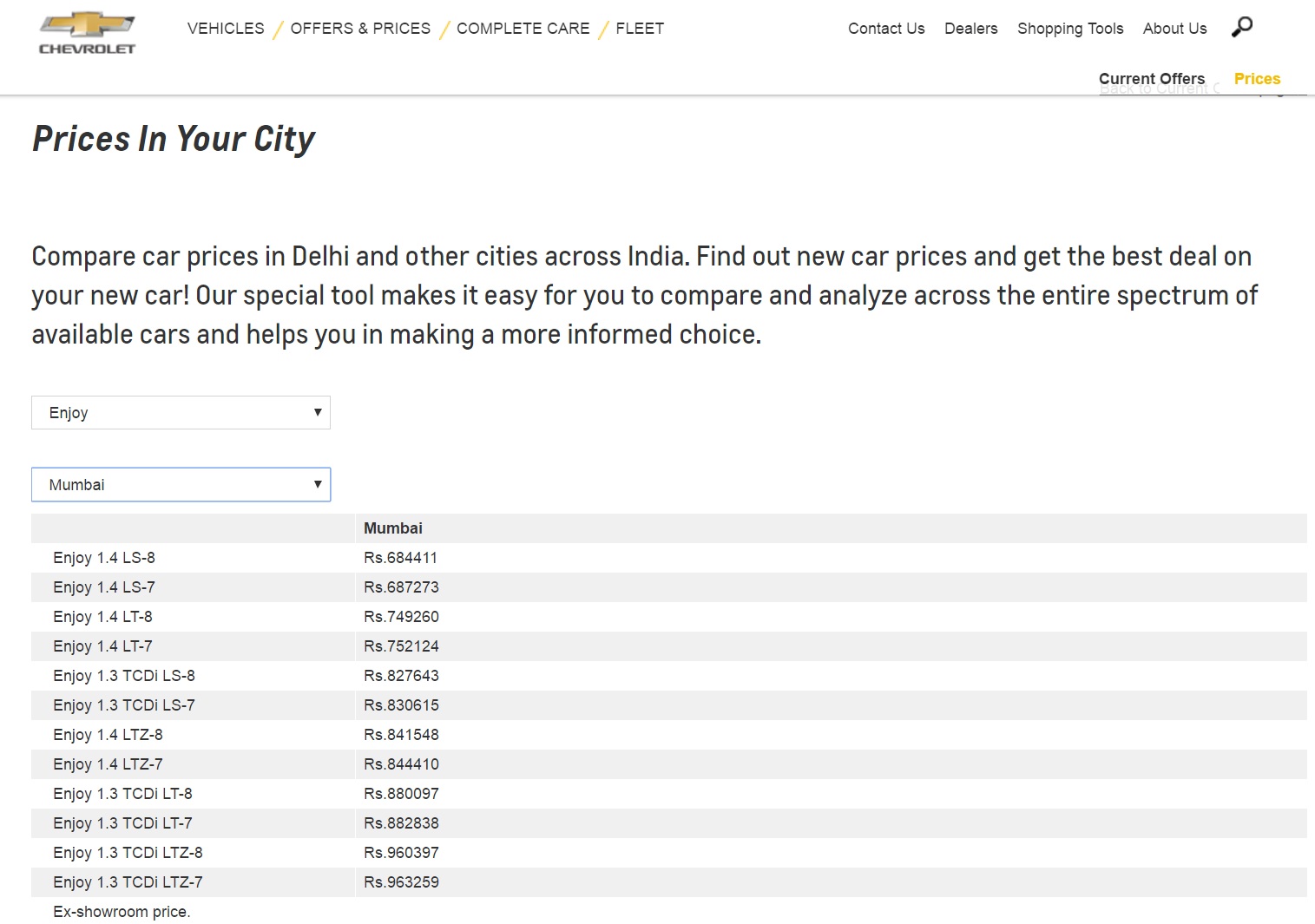Expand the Mumbai city dropdown
Viewport: 1315px width, 924px height.
point(181,485)
